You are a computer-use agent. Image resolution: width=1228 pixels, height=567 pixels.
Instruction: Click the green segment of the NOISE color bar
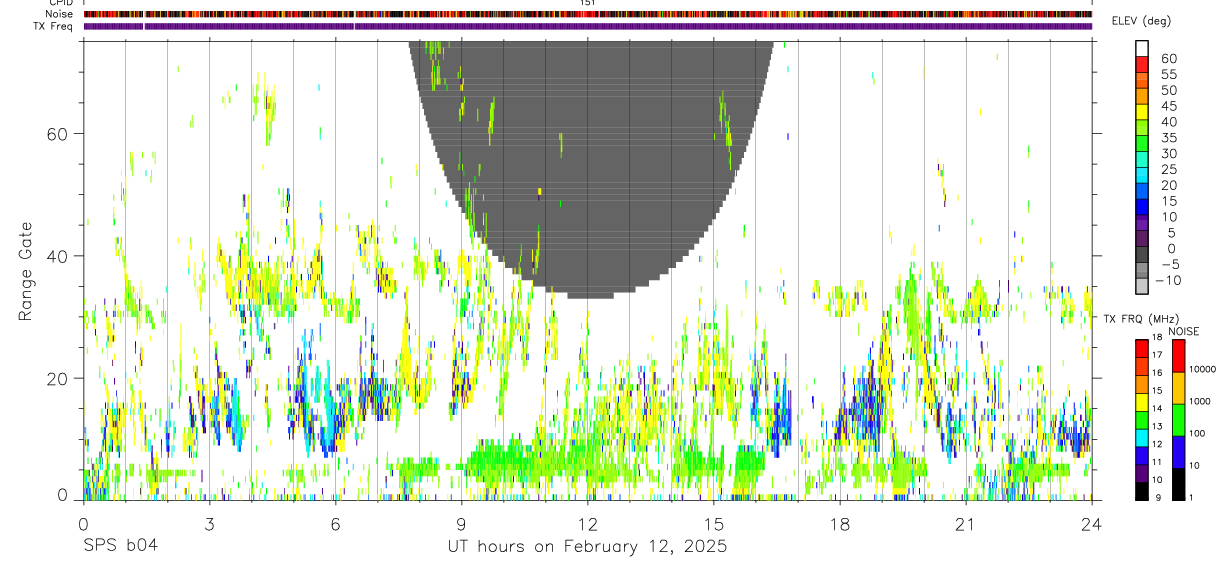click(x=1179, y=420)
